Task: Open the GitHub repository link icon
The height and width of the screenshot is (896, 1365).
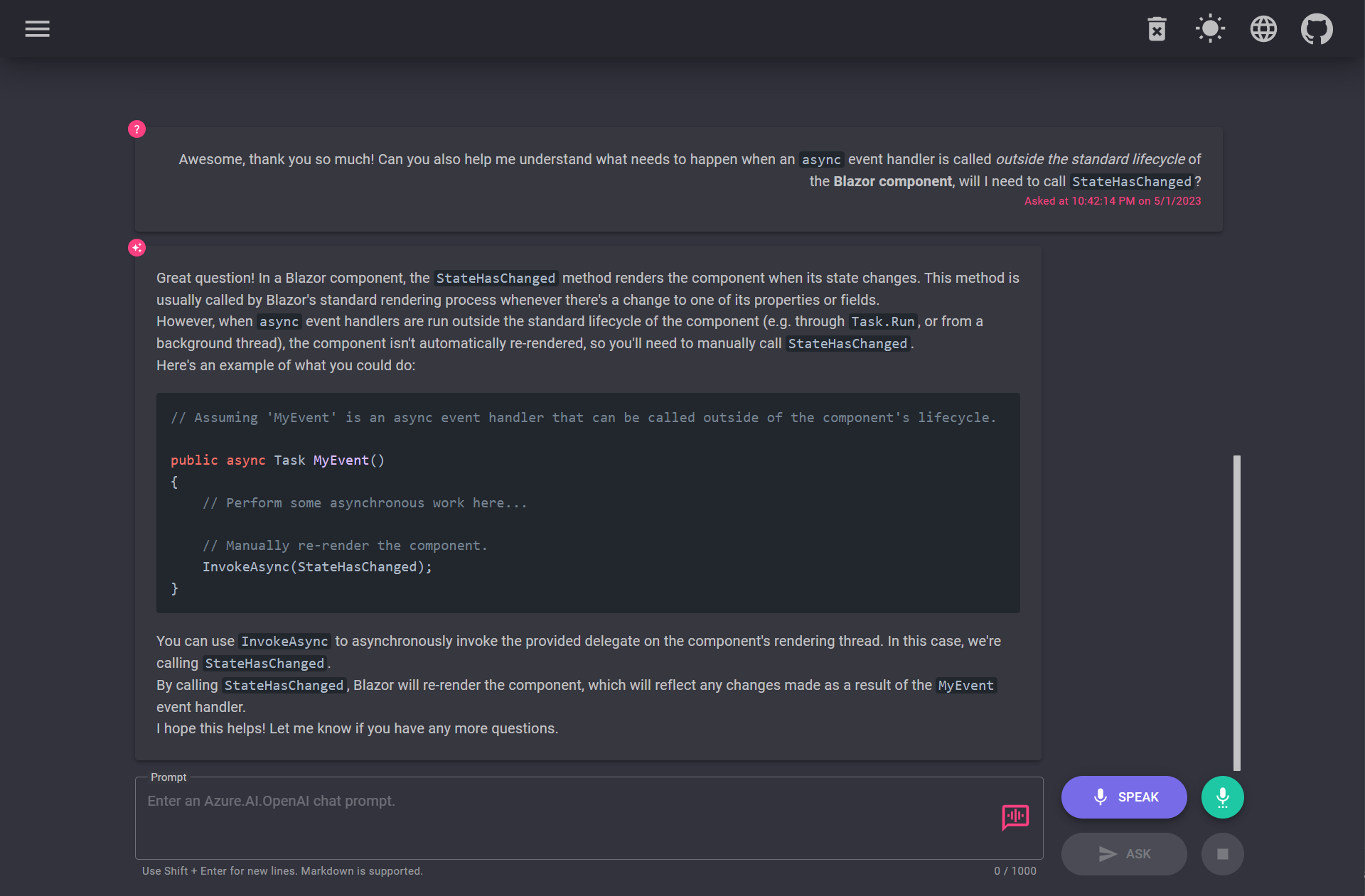Action: click(x=1317, y=29)
